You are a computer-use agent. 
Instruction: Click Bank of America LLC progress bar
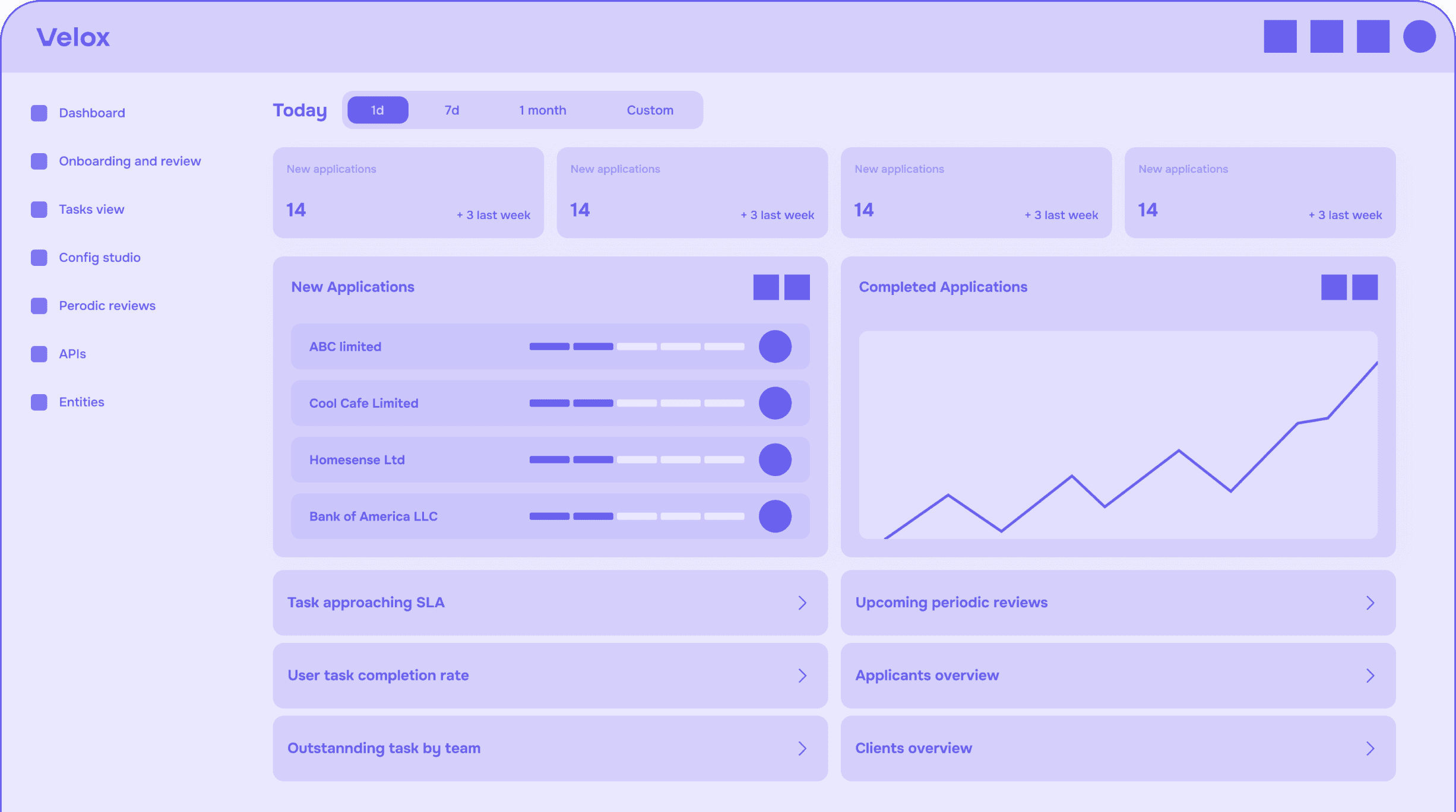(637, 516)
